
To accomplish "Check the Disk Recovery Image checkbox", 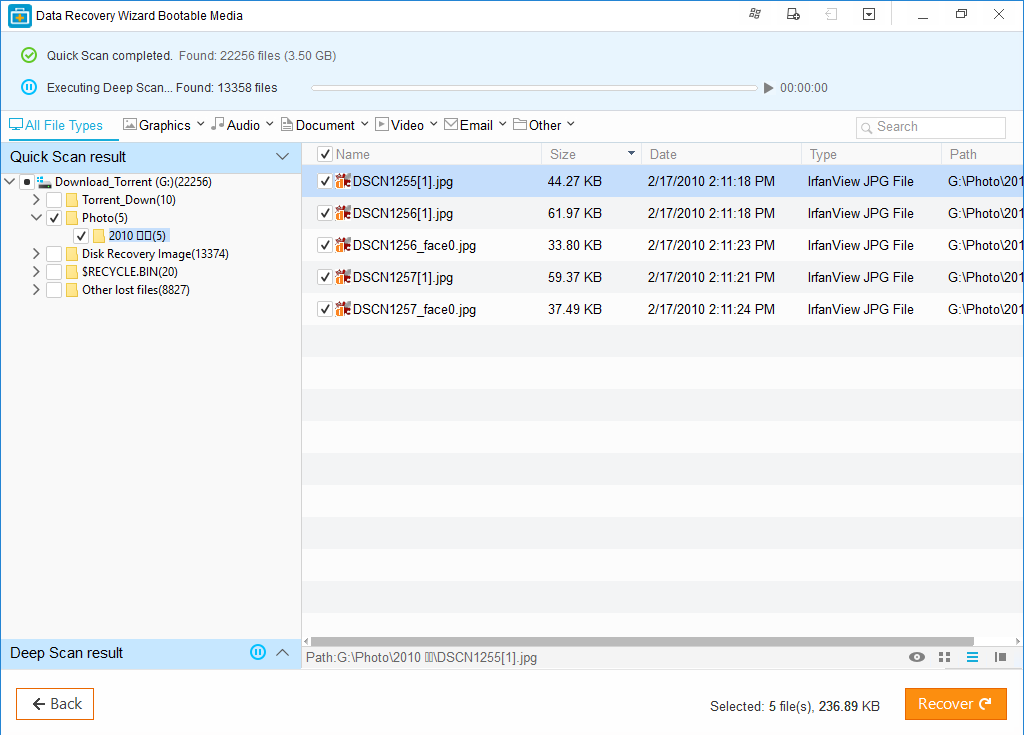I will 54,253.
